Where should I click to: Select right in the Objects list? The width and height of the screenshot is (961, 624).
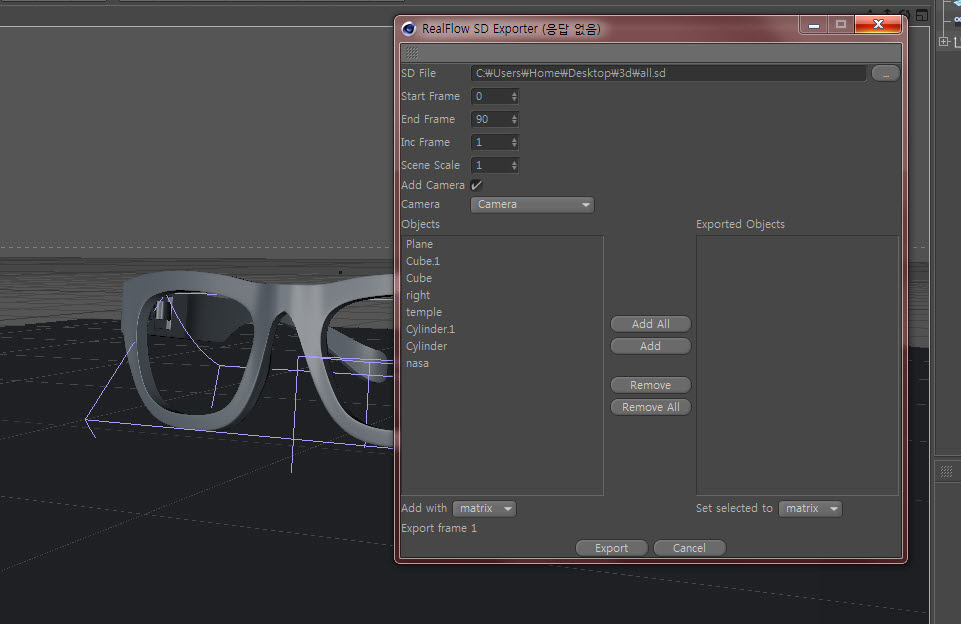pos(418,295)
